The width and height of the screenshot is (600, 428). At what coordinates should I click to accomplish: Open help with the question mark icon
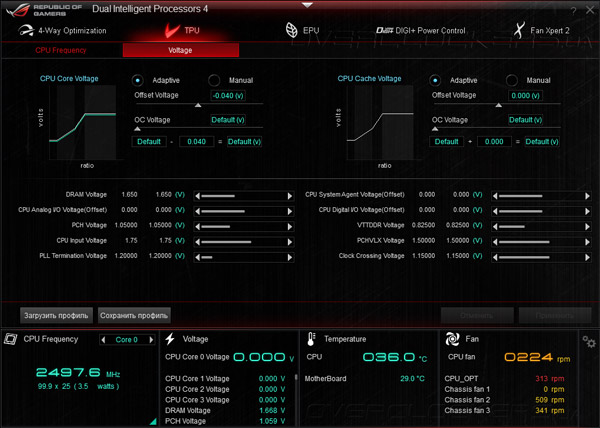point(573,11)
